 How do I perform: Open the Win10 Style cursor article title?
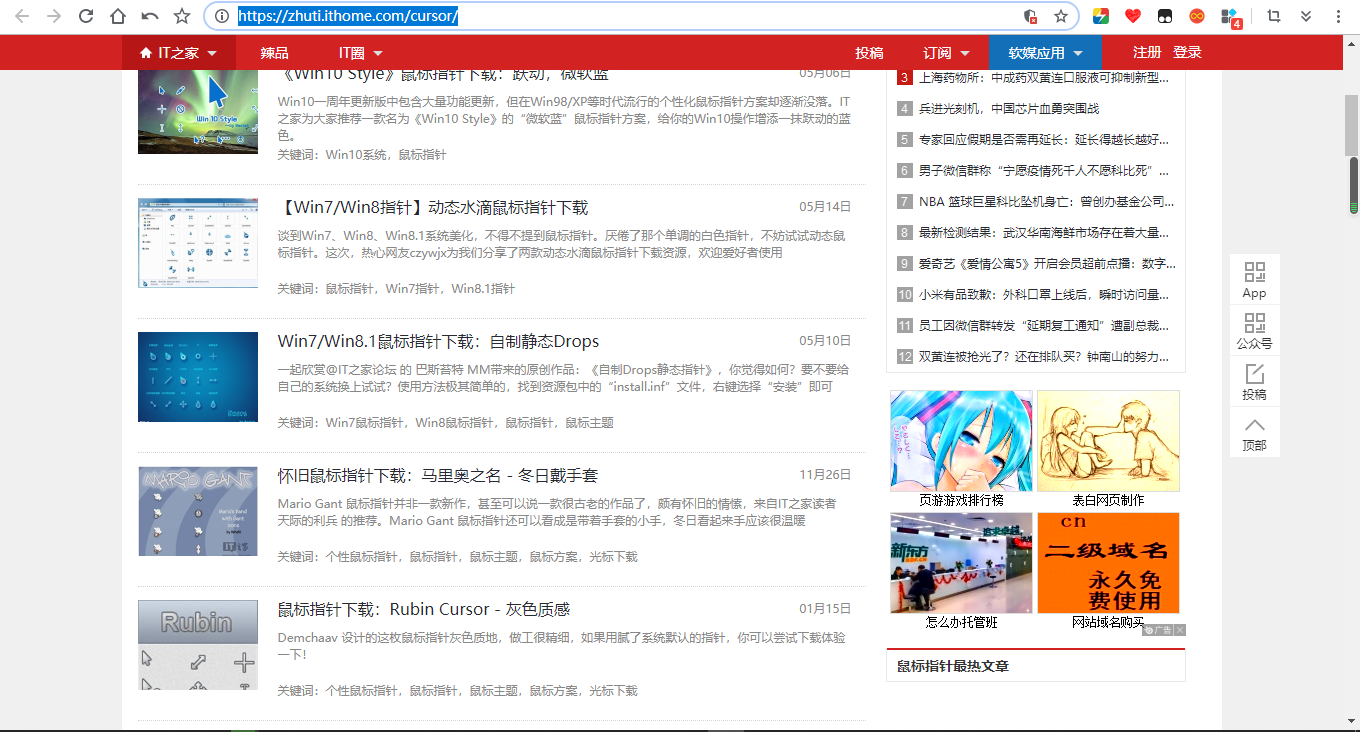click(x=443, y=74)
